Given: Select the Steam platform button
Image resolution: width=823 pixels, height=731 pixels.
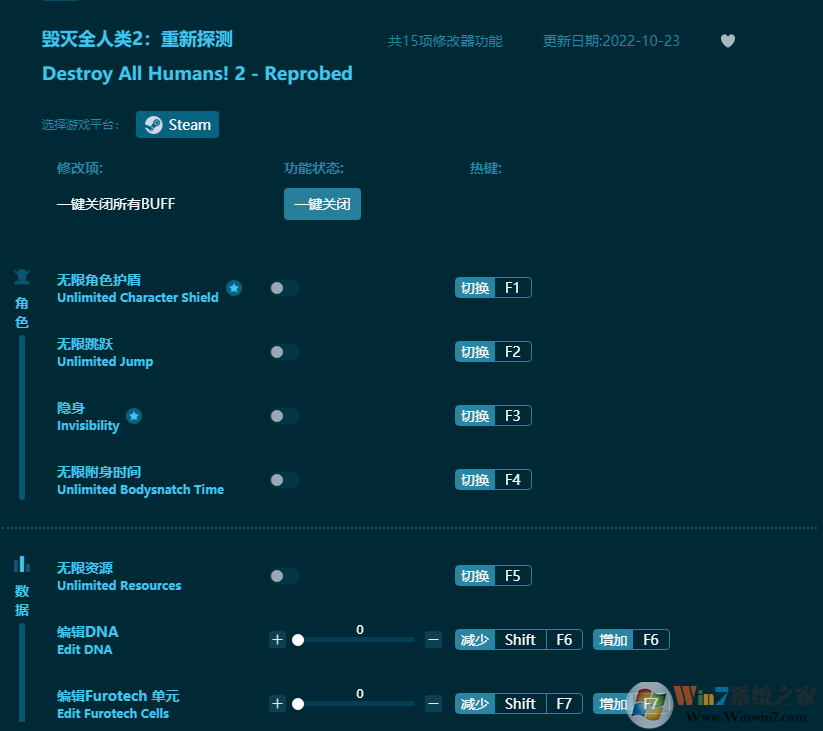Looking at the screenshot, I should pos(177,124).
